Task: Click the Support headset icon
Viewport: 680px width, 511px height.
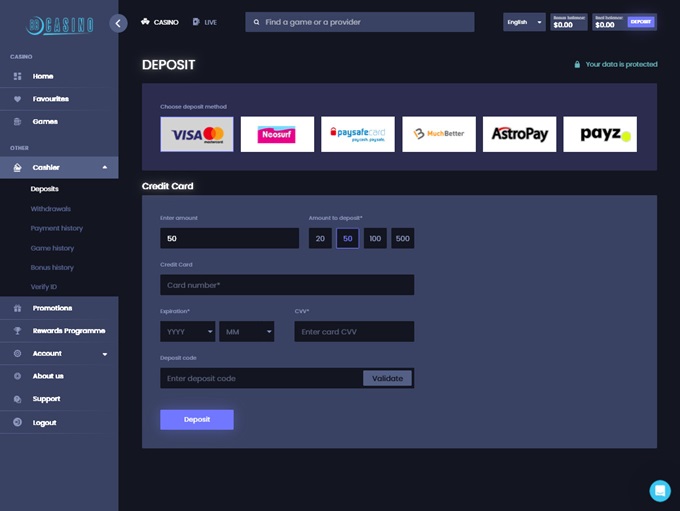Action: (17, 399)
